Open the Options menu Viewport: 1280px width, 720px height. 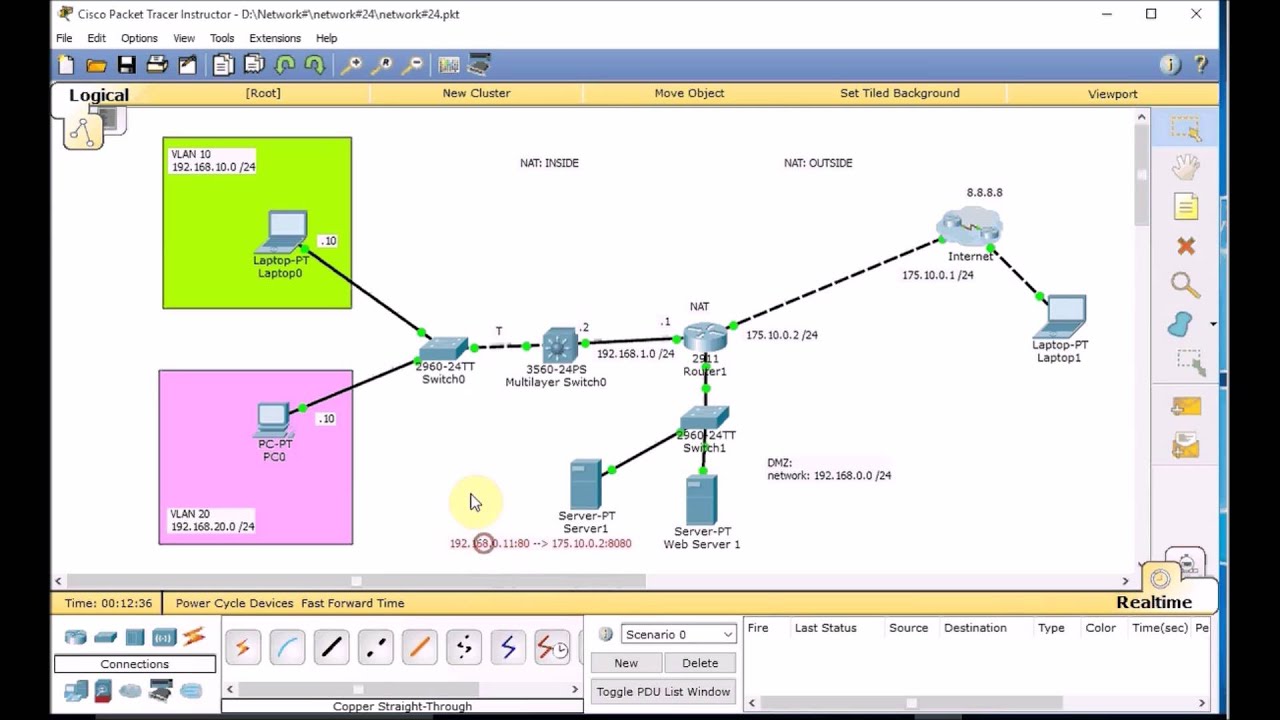point(139,38)
